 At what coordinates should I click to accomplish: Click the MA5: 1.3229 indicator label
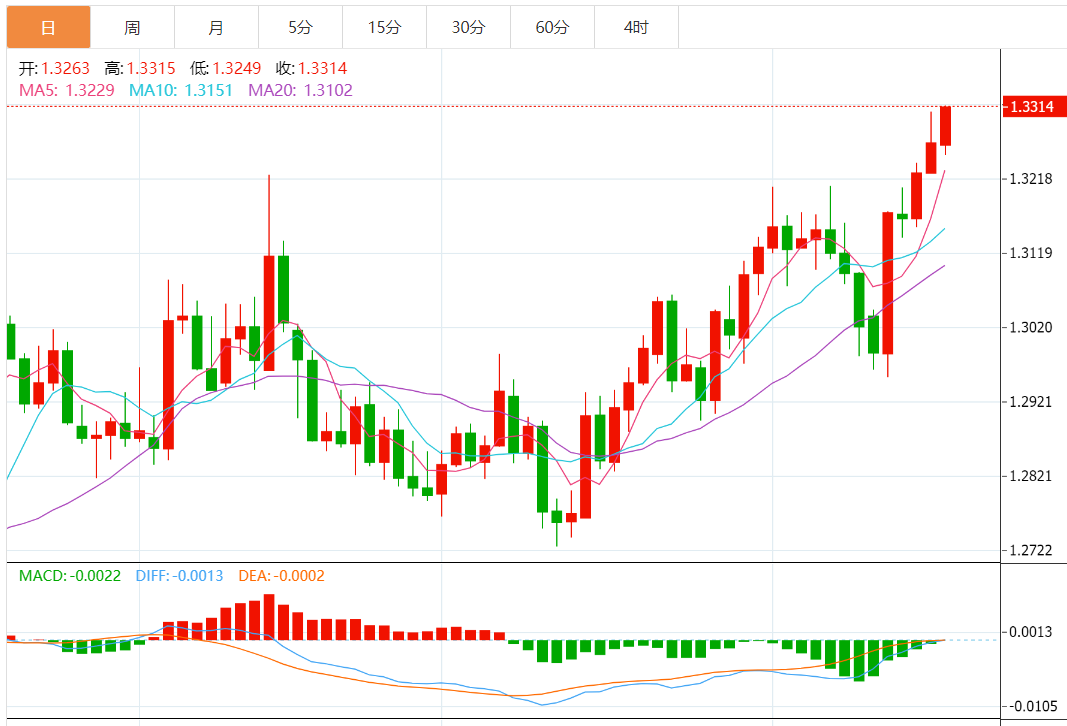67,90
